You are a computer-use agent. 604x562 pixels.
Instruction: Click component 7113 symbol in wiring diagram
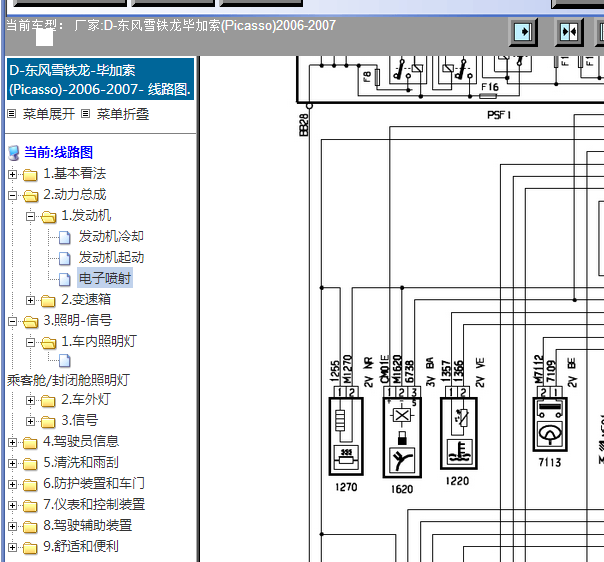[x=550, y=424]
